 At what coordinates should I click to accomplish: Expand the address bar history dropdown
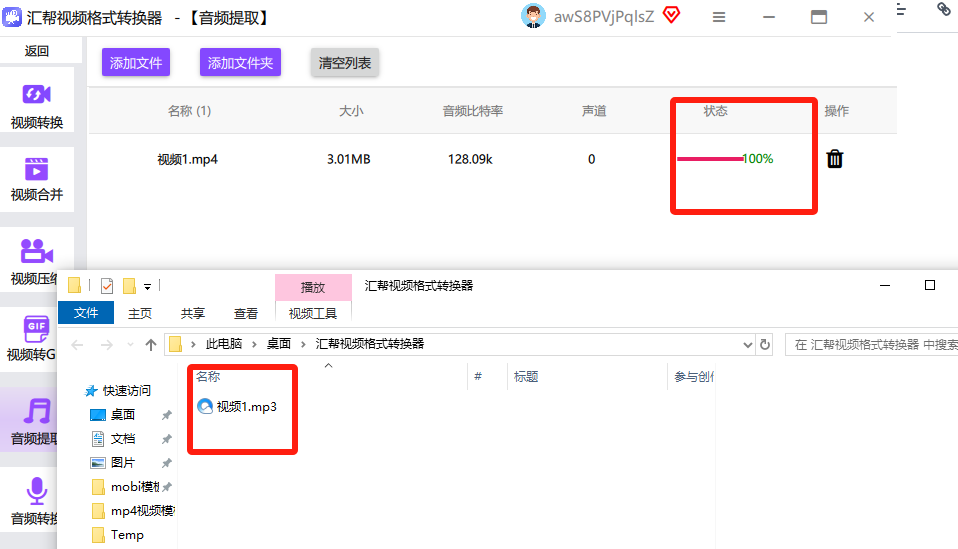747,344
